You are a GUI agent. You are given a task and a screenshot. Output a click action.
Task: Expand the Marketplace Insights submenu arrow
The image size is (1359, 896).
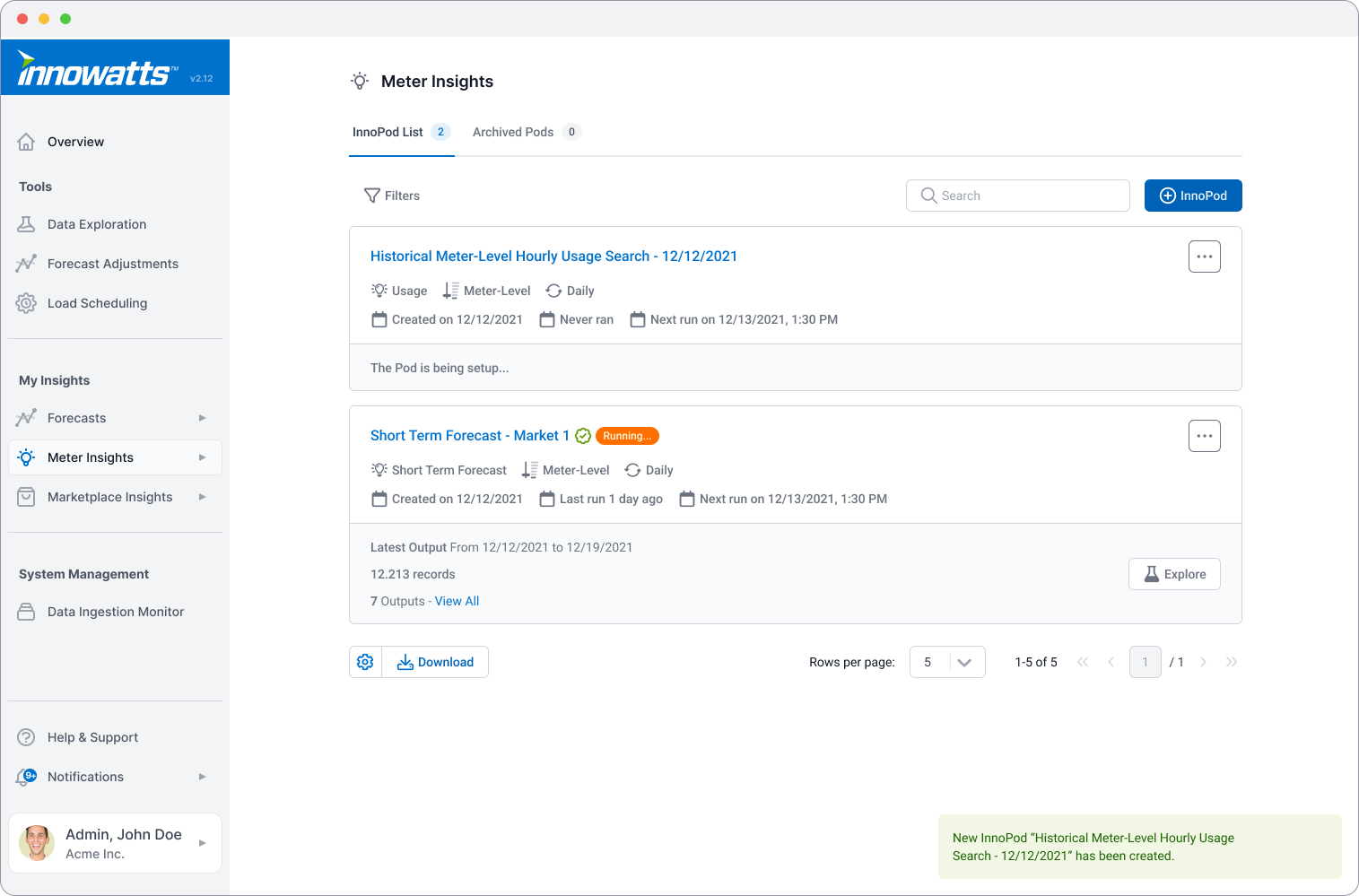click(x=202, y=497)
